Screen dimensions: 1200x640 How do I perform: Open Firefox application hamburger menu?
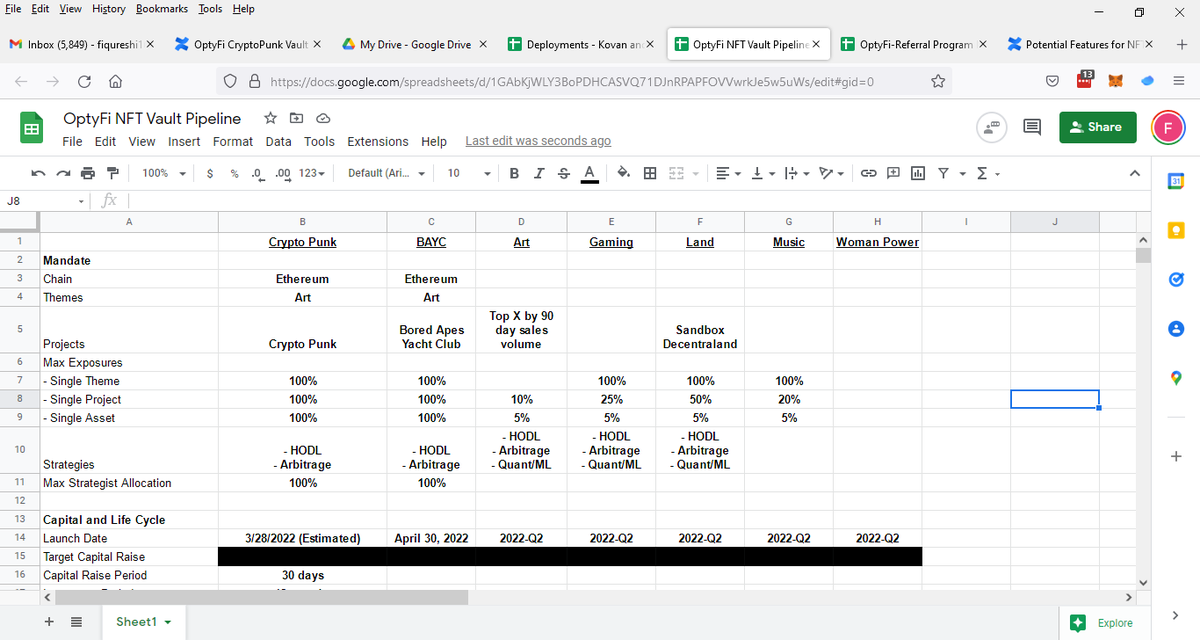click(x=1180, y=81)
